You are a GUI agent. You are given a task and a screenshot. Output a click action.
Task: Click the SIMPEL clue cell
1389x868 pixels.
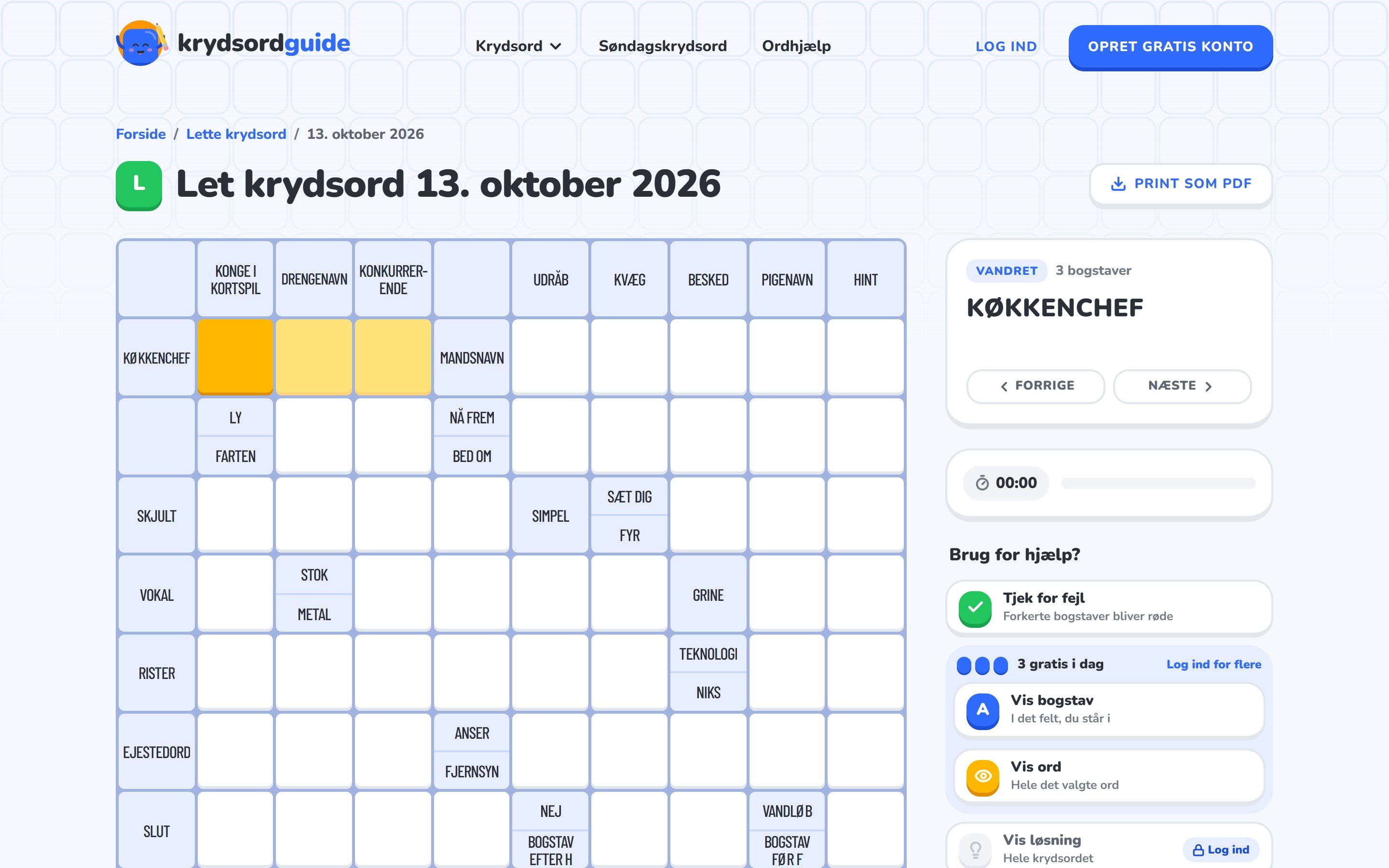pos(550,515)
